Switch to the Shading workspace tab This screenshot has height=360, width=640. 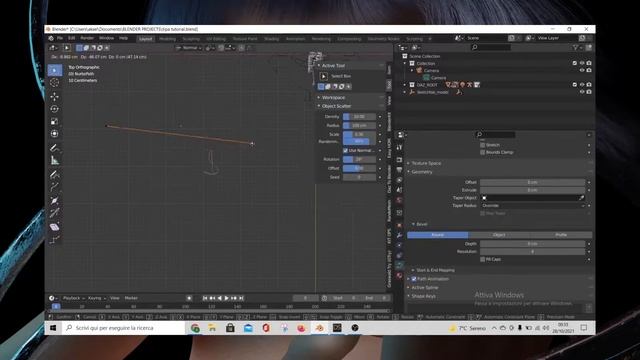coord(271,39)
